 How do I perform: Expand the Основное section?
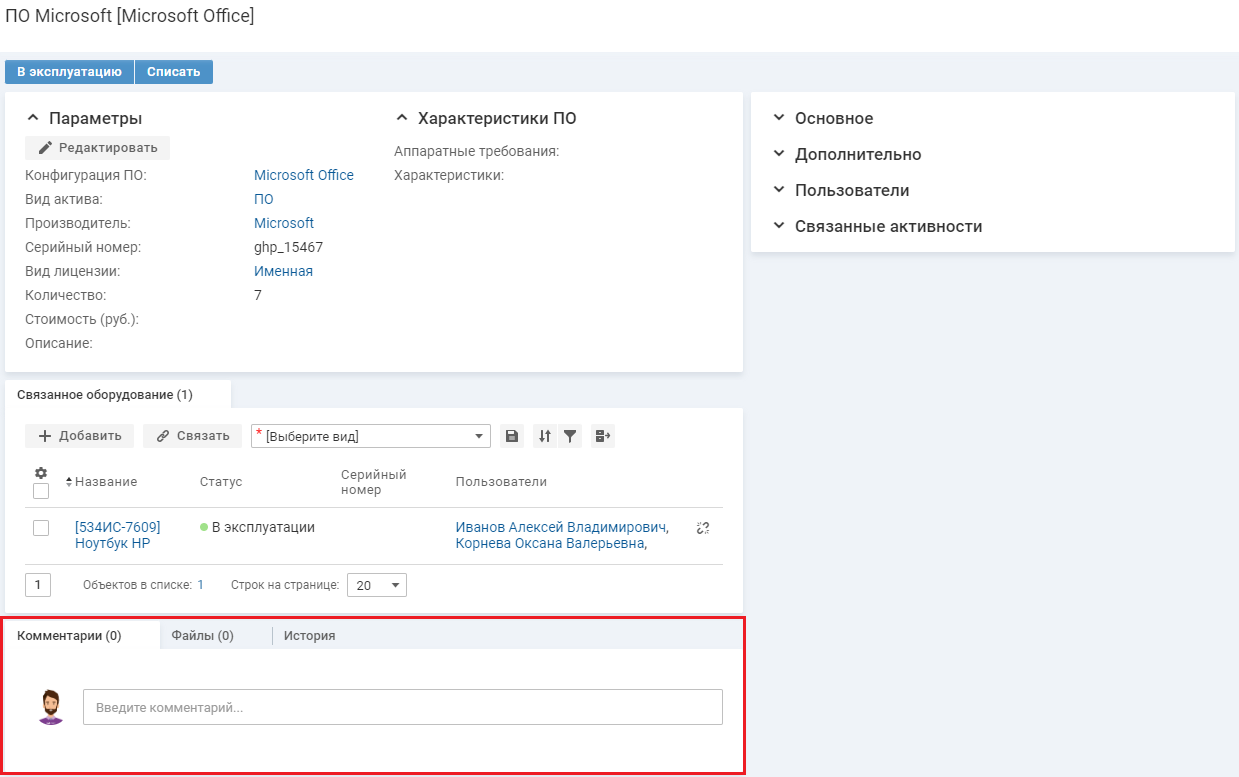pos(833,118)
